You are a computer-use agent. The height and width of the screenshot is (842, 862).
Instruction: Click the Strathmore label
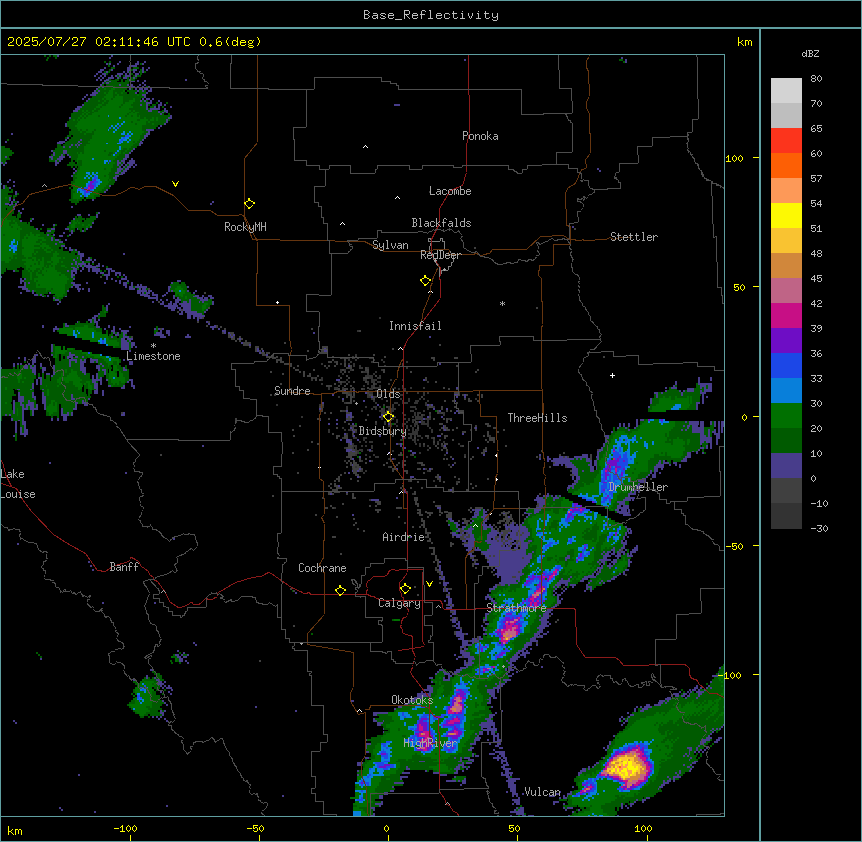pos(516,608)
